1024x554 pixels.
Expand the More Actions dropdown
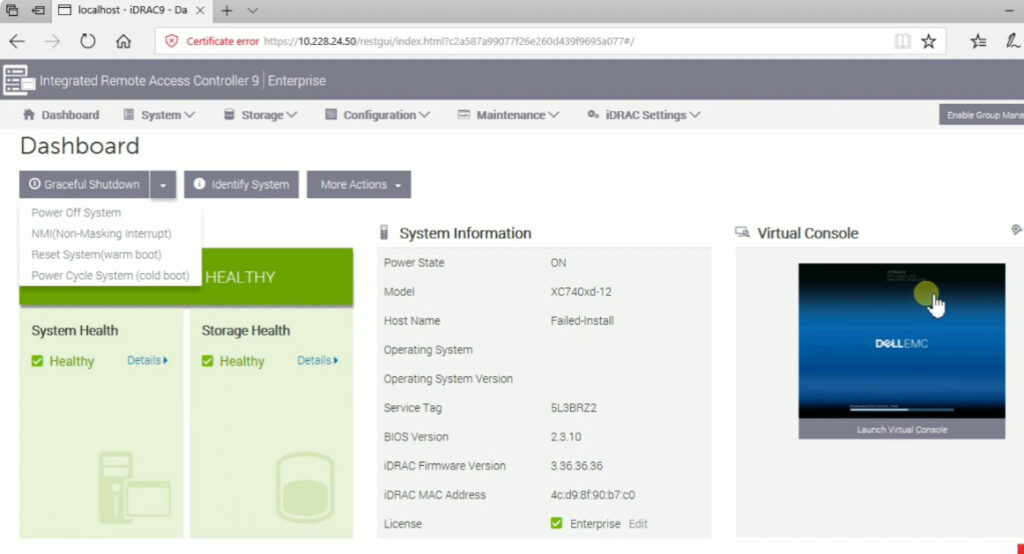pyautogui.click(x=359, y=185)
